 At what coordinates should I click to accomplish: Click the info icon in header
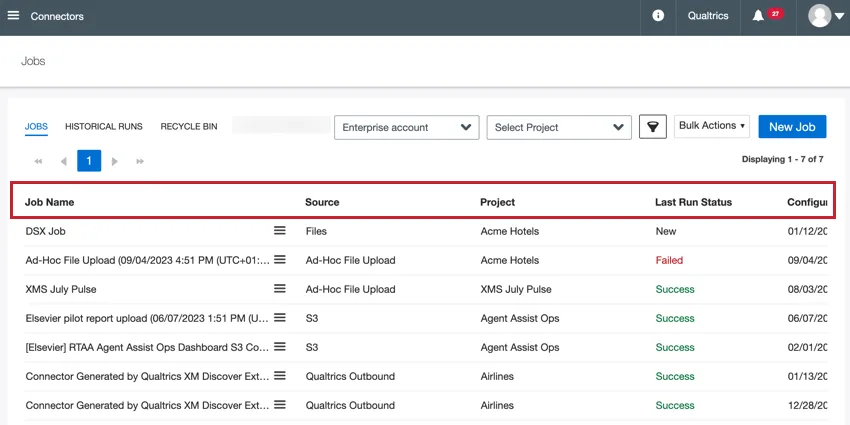658,16
